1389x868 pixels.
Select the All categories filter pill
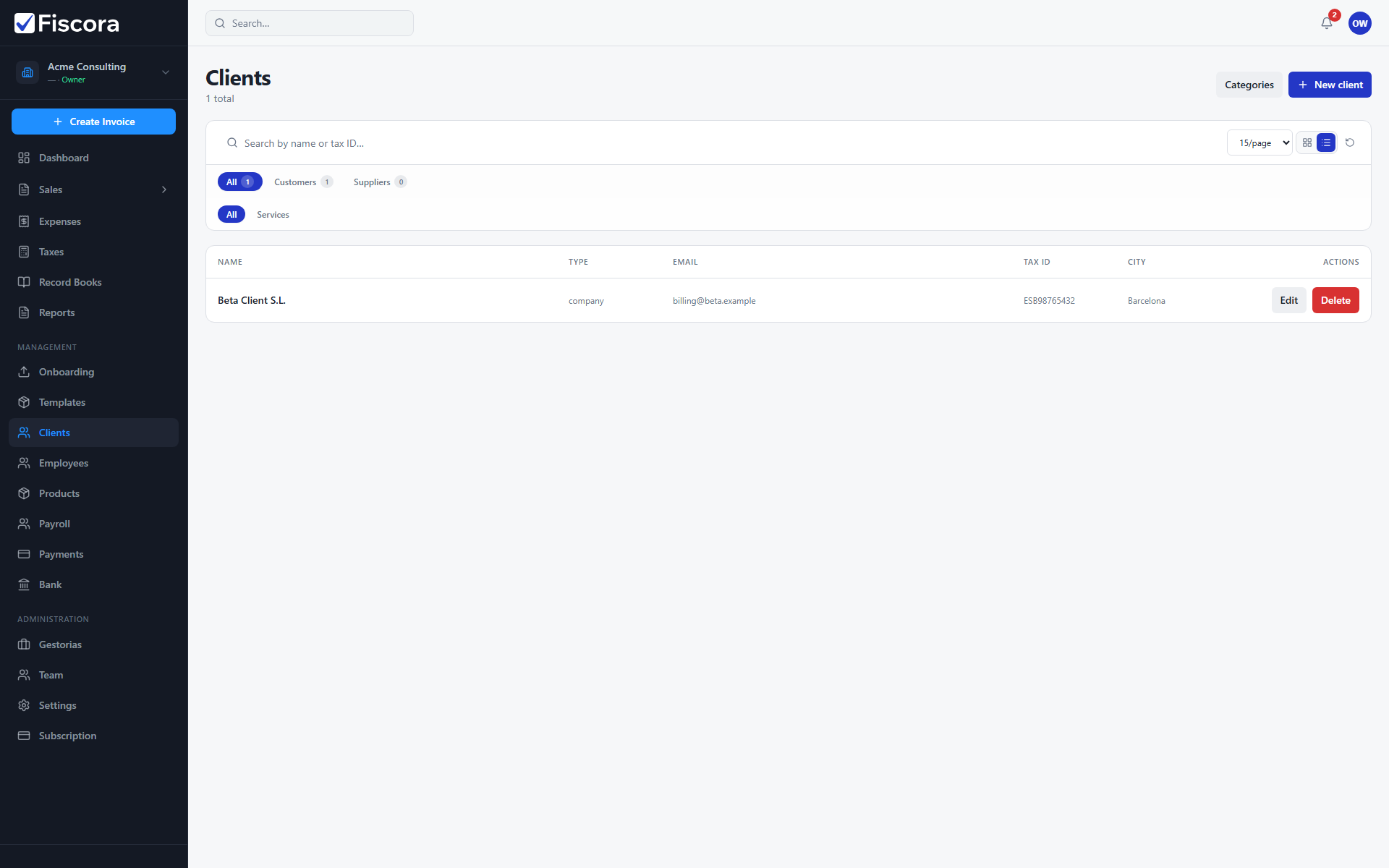point(231,214)
